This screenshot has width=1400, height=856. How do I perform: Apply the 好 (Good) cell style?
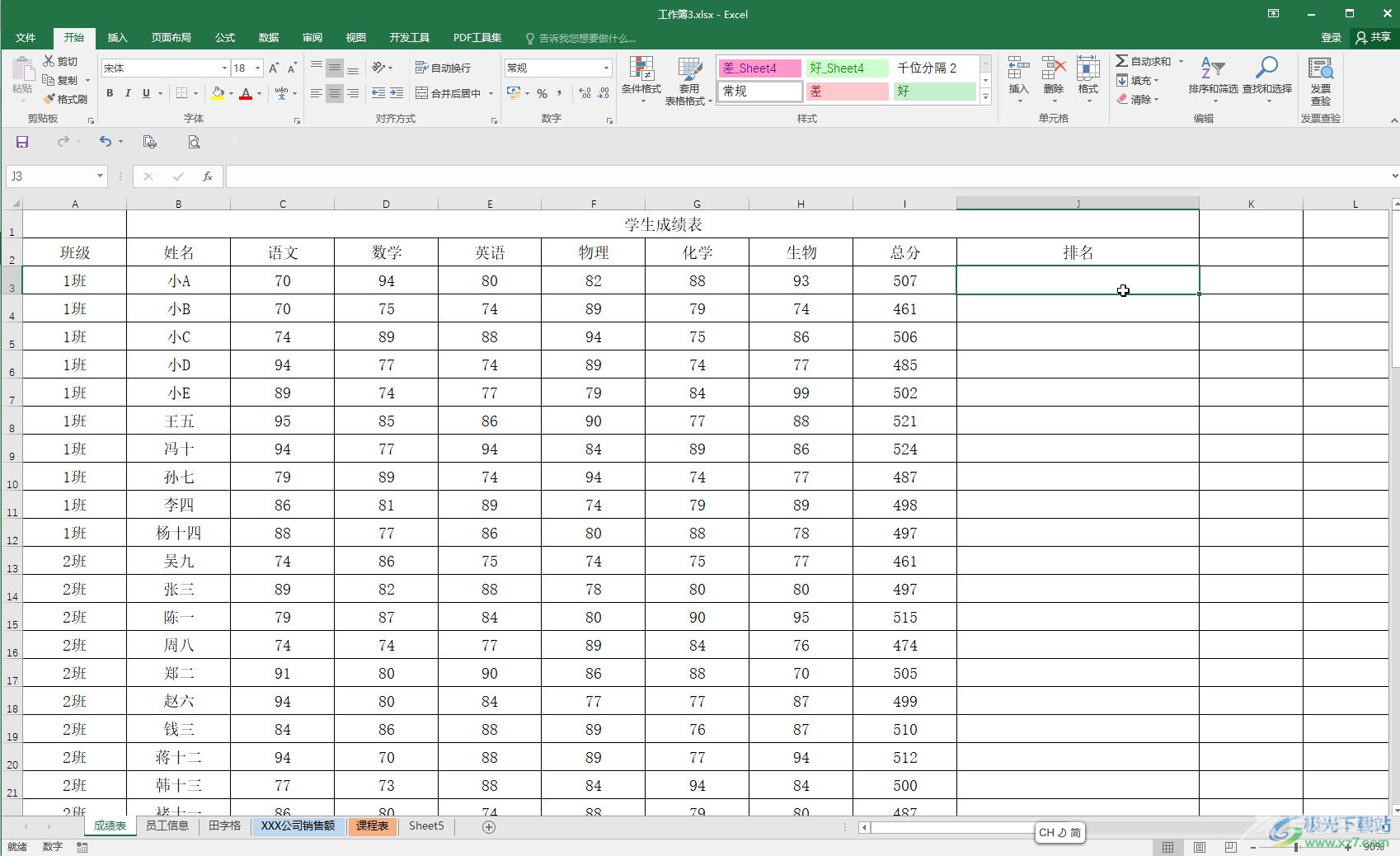point(935,92)
